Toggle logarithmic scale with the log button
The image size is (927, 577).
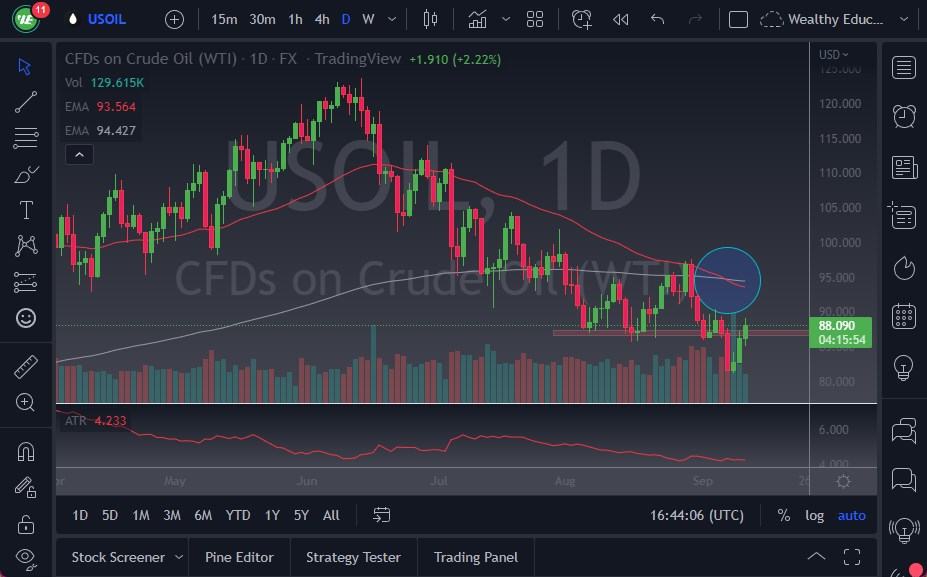814,515
